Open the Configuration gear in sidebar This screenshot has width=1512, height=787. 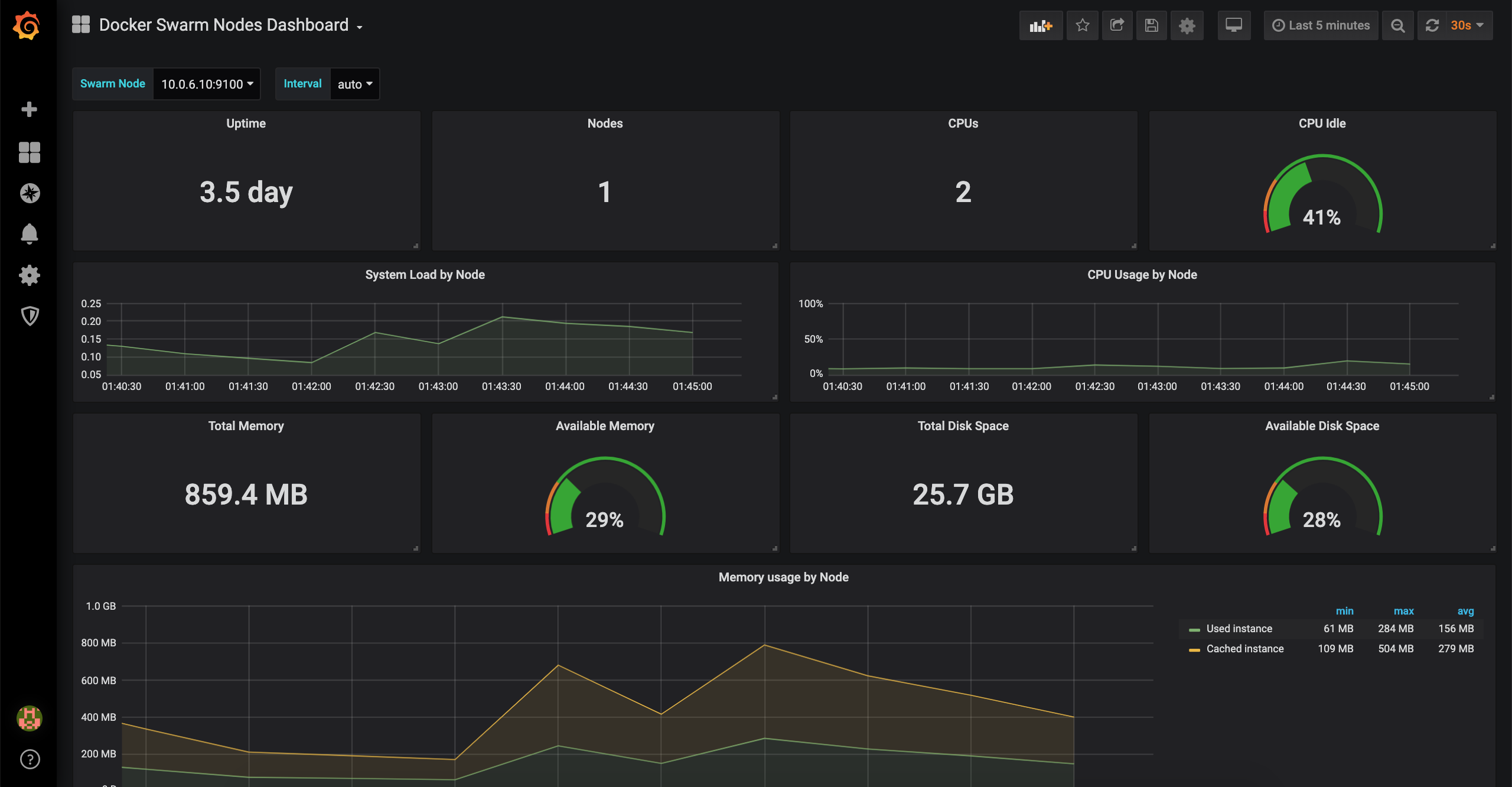pyautogui.click(x=30, y=275)
